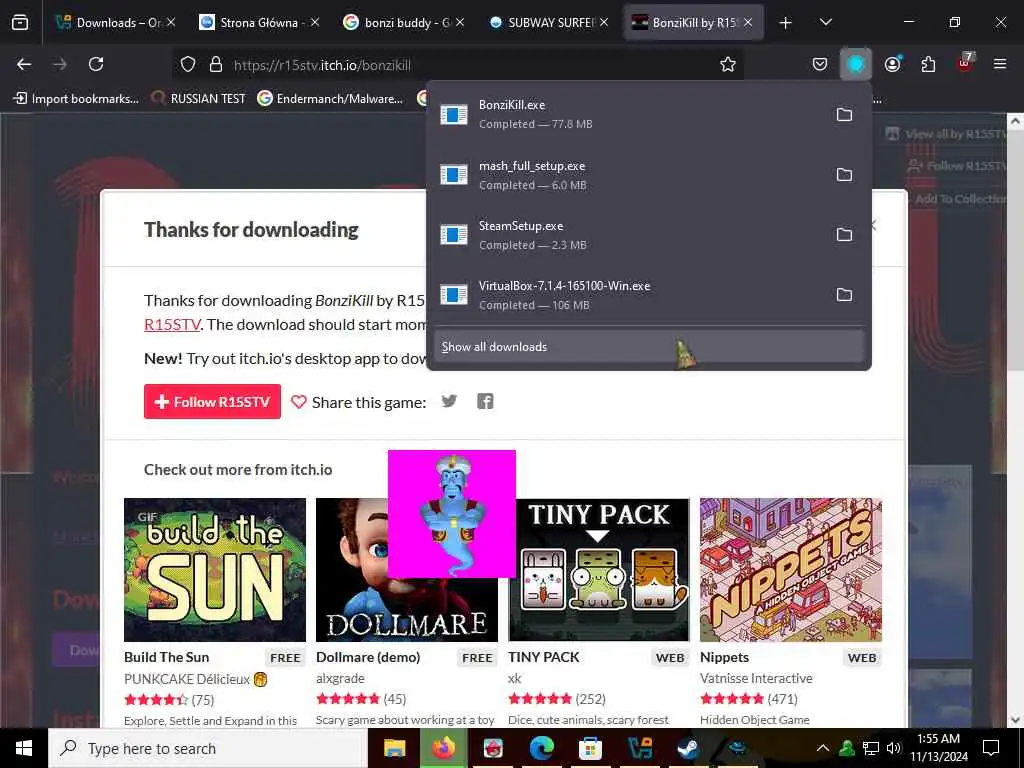Show mash_full_setup.exe in folder

pos(844,175)
